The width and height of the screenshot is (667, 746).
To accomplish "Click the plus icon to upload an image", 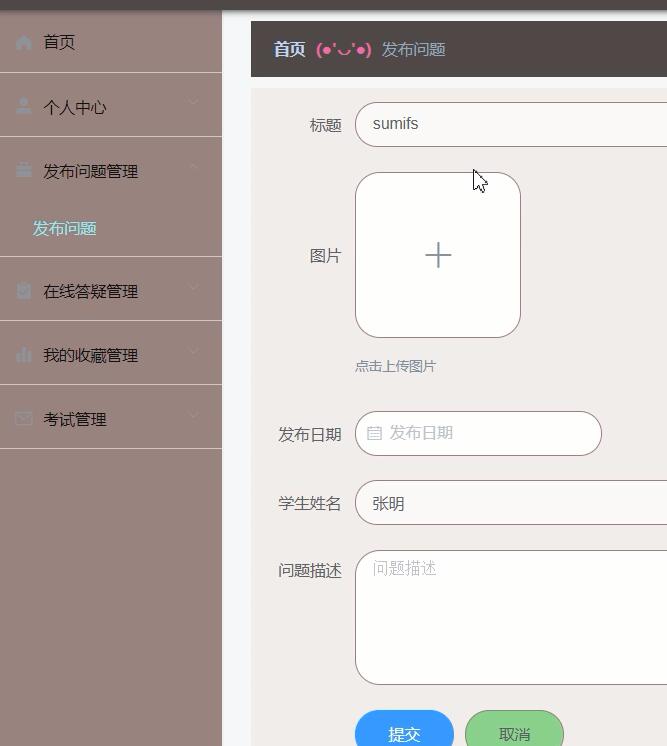I will [x=438, y=255].
